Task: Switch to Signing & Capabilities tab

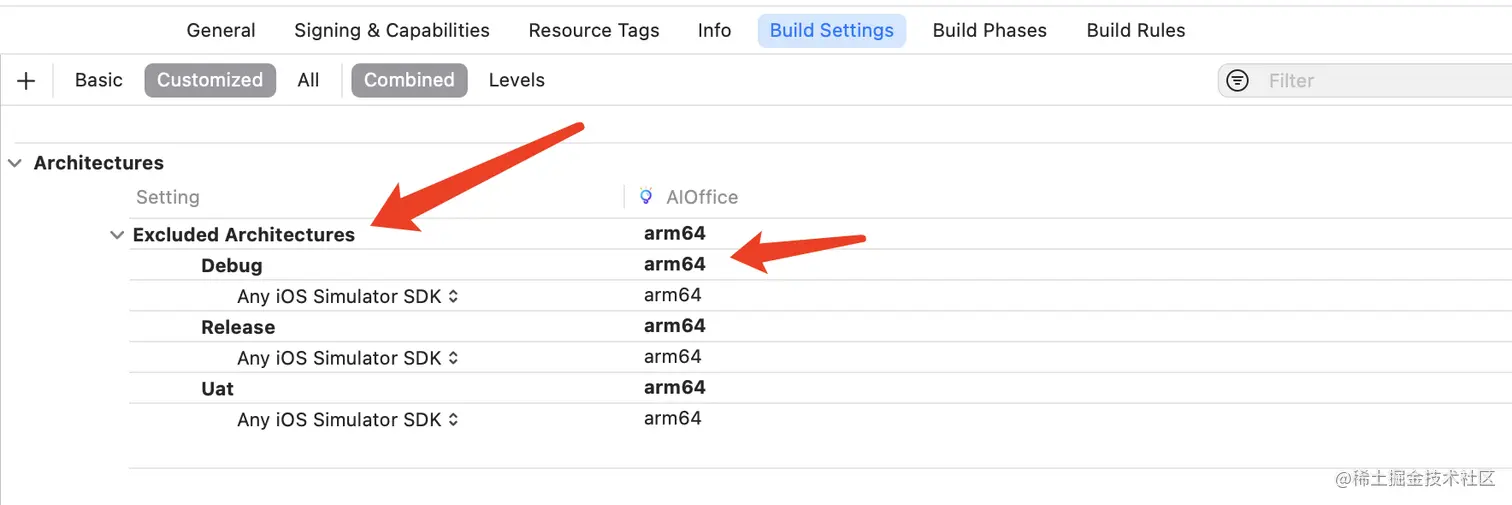Action: 392,31
